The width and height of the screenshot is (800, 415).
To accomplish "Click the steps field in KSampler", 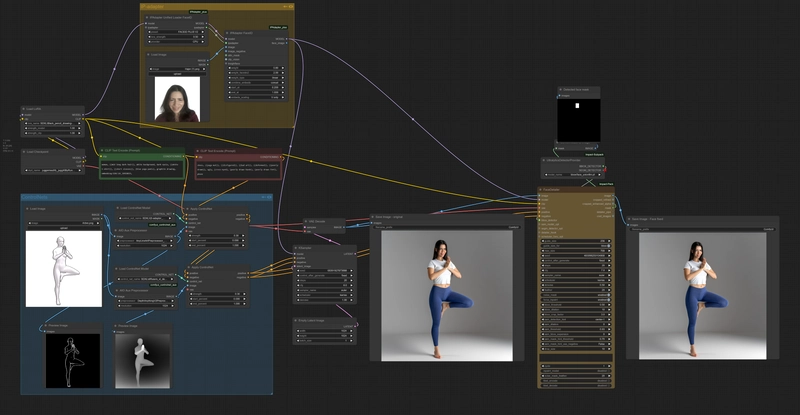I will tap(324, 280).
